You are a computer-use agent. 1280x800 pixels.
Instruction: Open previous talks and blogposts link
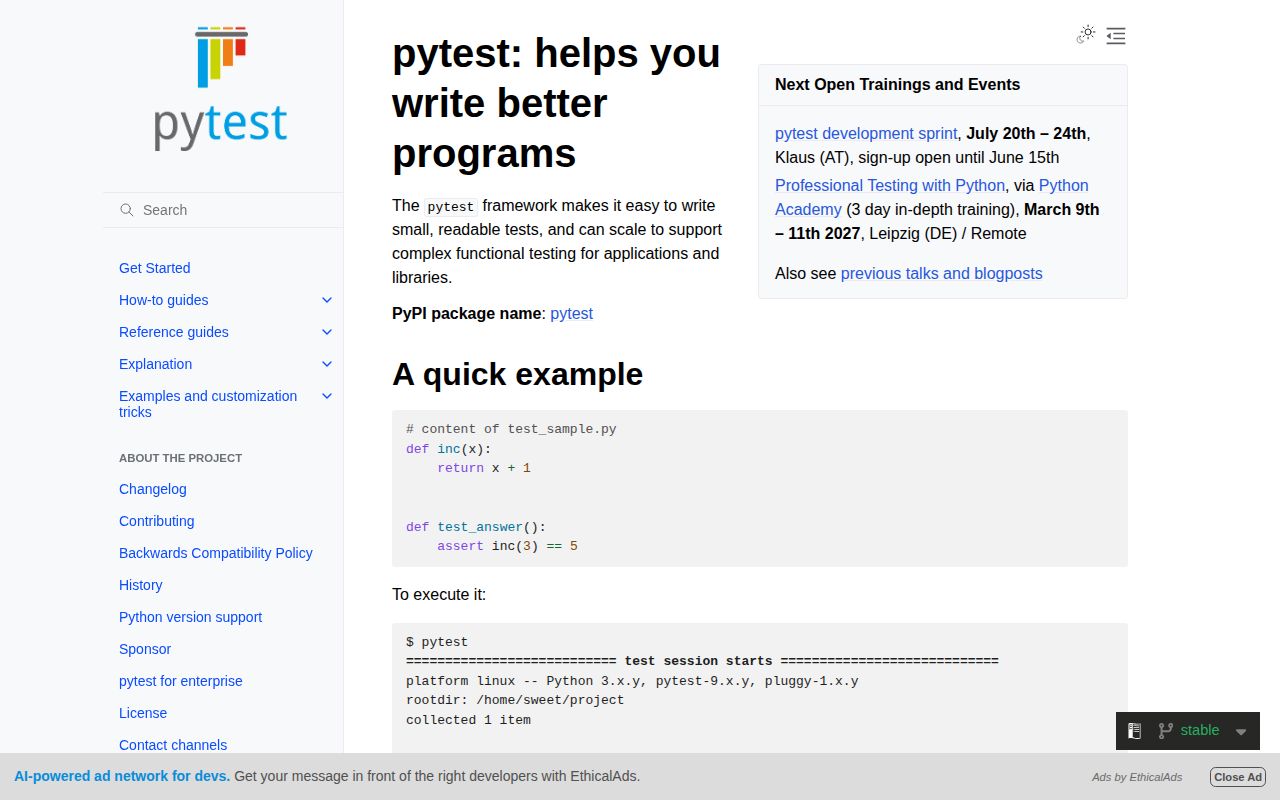[x=941, y=273]
